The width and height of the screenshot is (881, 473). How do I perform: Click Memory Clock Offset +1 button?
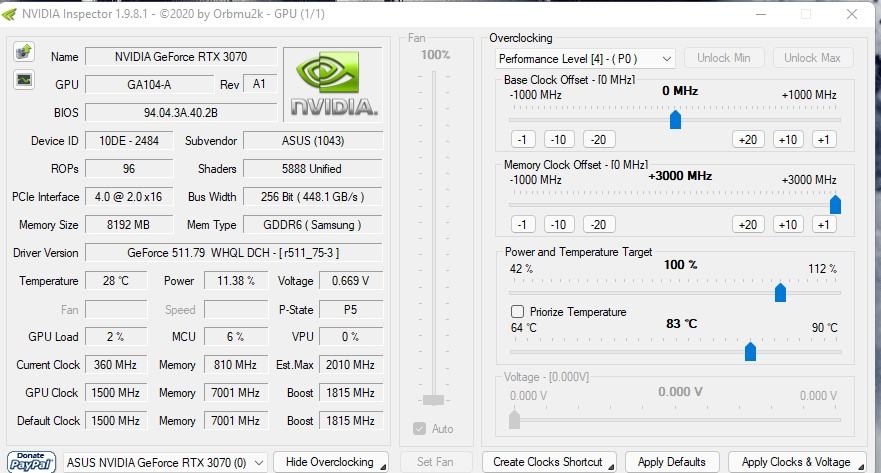click(824, 224)
